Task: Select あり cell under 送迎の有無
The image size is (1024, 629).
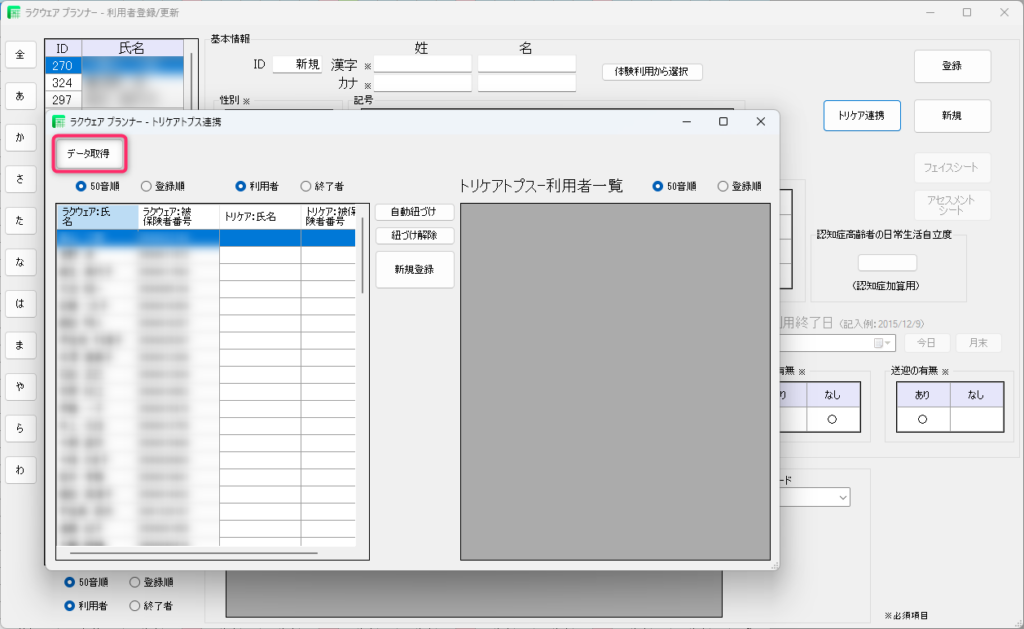Action: point(922,419)
